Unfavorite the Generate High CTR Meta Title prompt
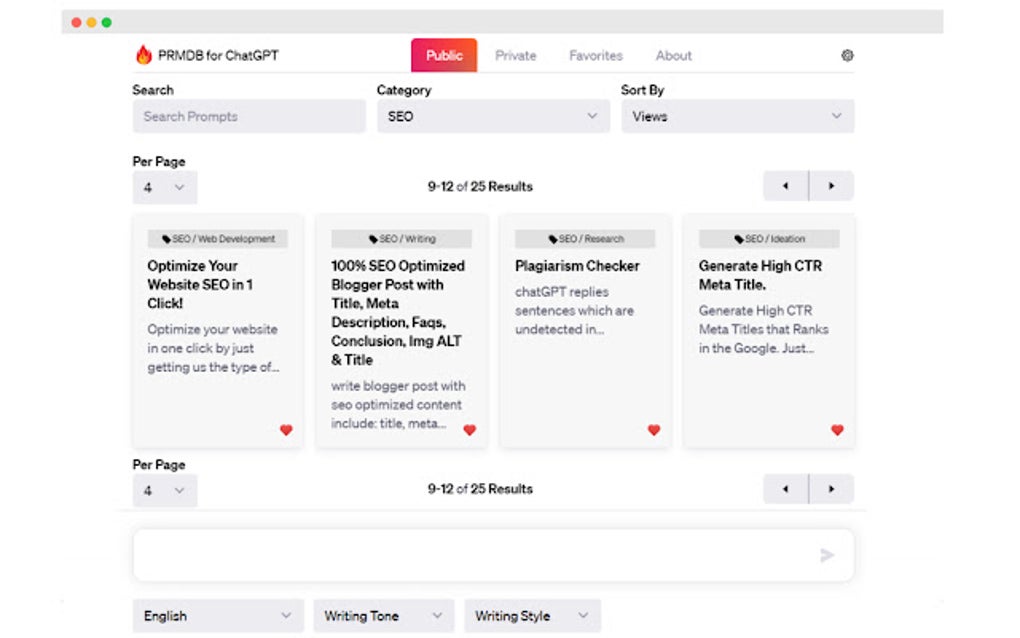1020x638 pixels. point(837,431)
